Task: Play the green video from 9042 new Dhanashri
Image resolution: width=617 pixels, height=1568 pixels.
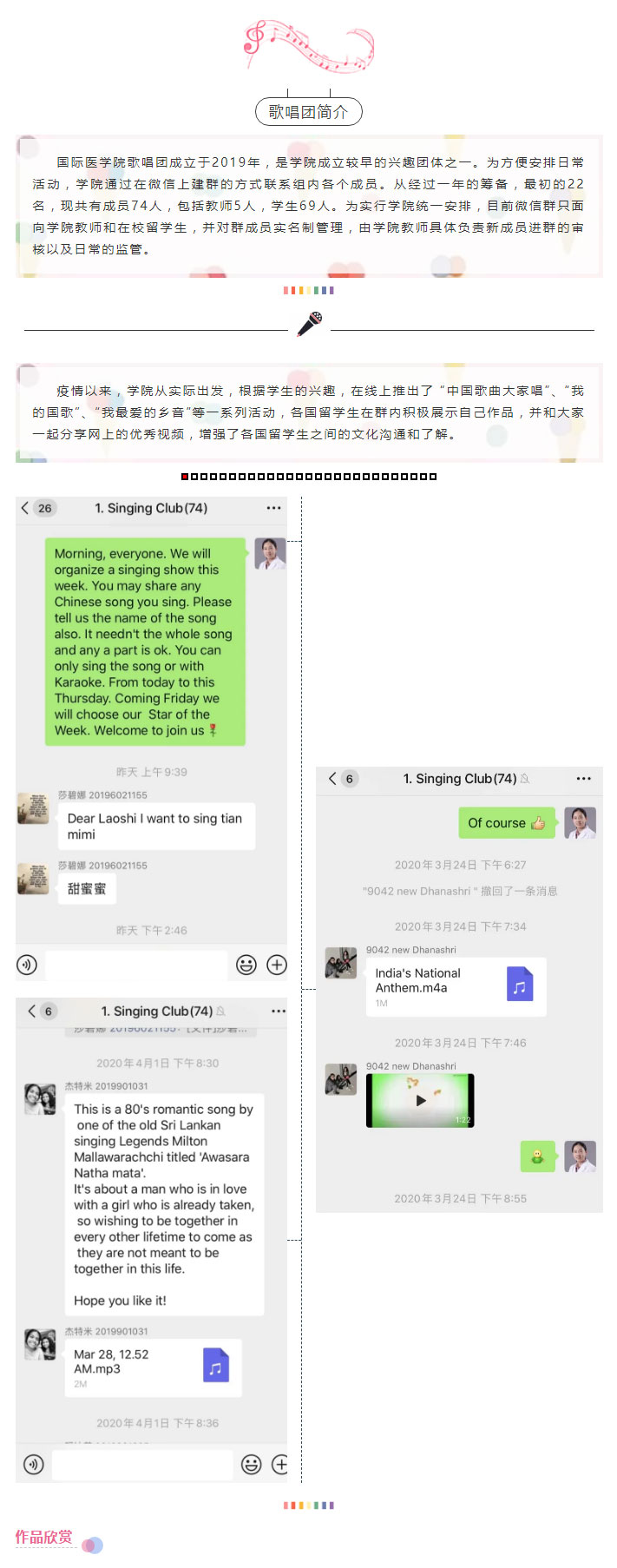Action: click(420, 1100)
